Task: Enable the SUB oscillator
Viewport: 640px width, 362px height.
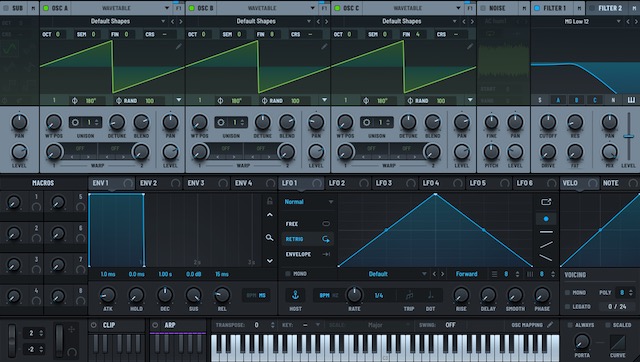Action: (x=6, y=8)
